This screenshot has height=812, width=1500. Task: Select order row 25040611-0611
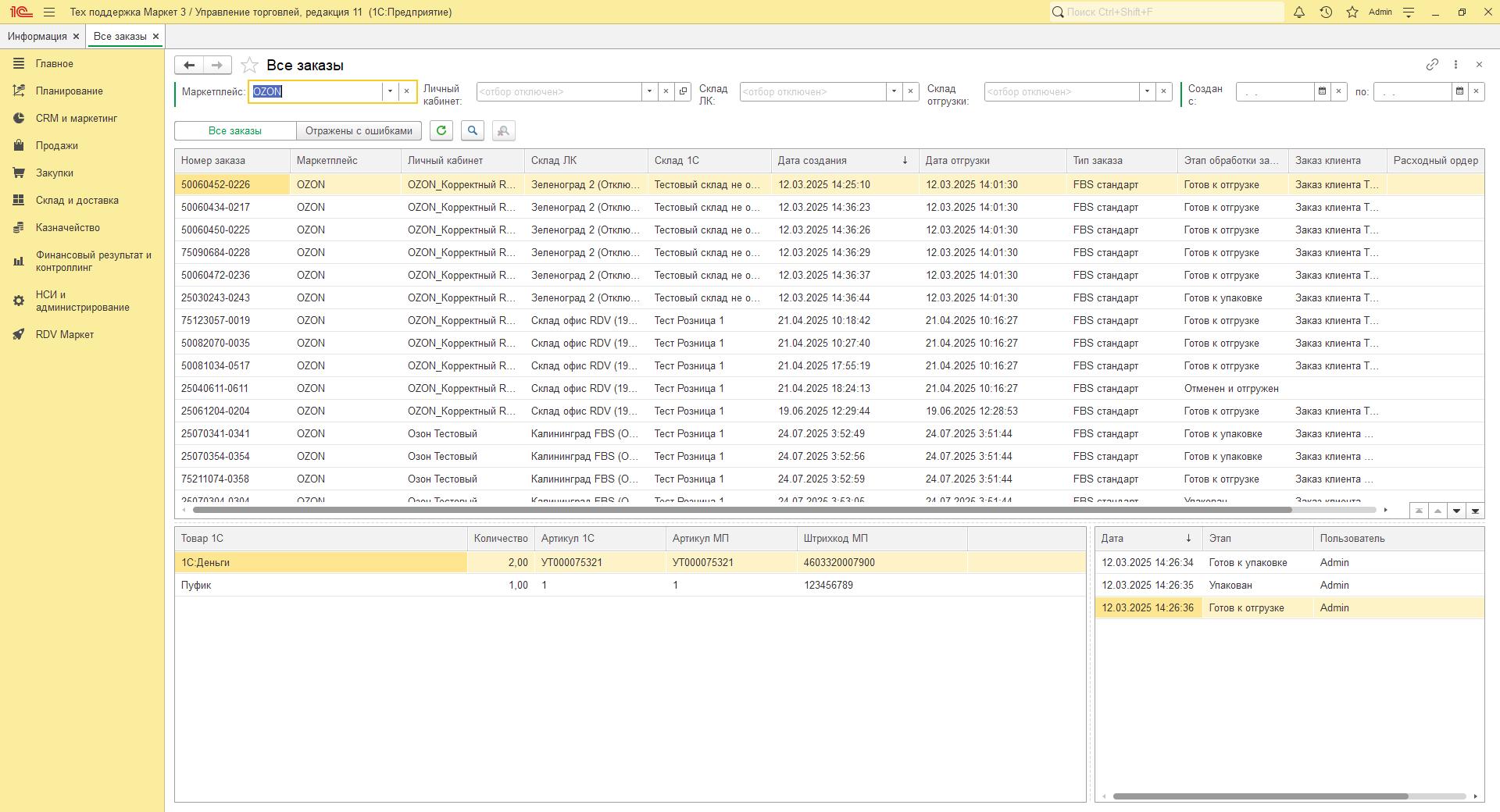[215, 389]
